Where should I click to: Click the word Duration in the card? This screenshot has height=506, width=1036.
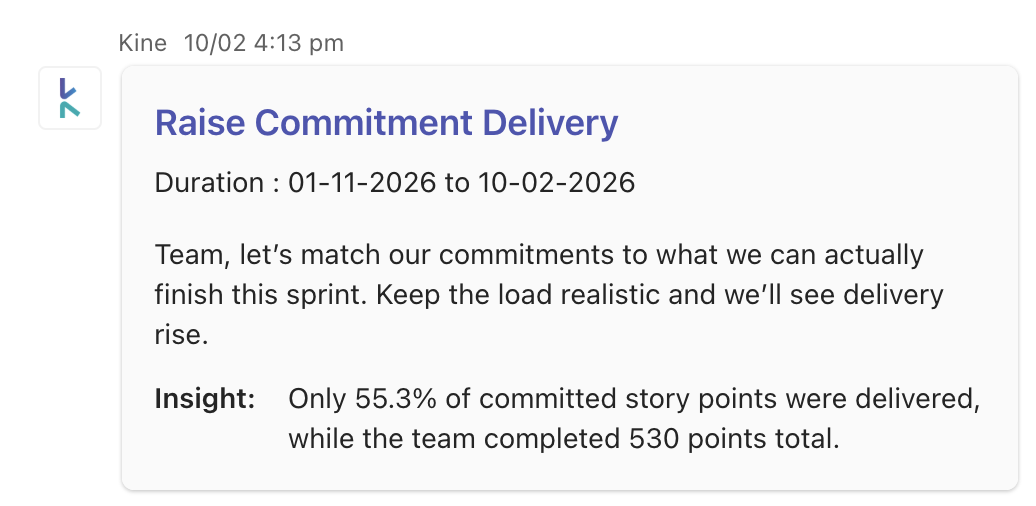[209, 183]
